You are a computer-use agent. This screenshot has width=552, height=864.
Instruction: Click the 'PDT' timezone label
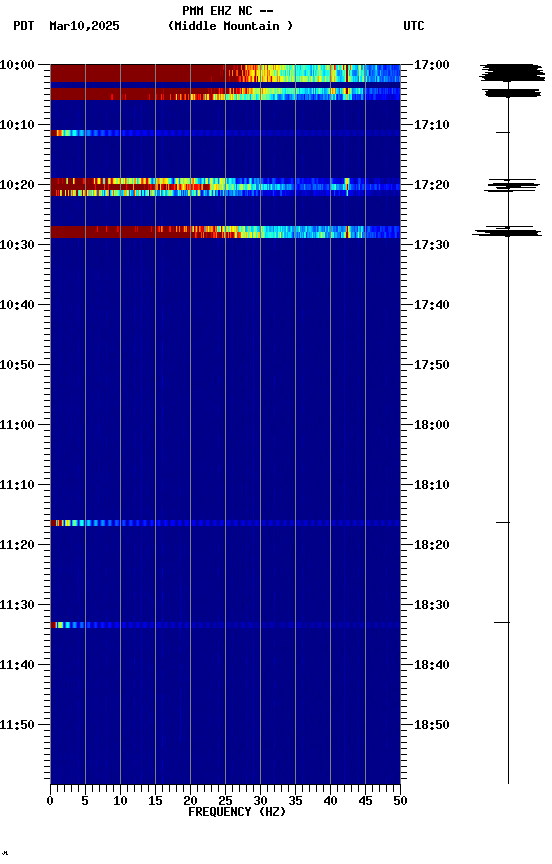point(24,26)
